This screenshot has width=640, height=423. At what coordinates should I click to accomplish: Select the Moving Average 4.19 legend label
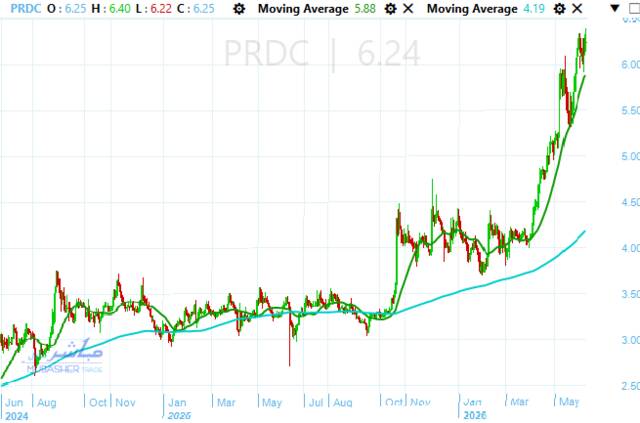[x=472, y=9]
